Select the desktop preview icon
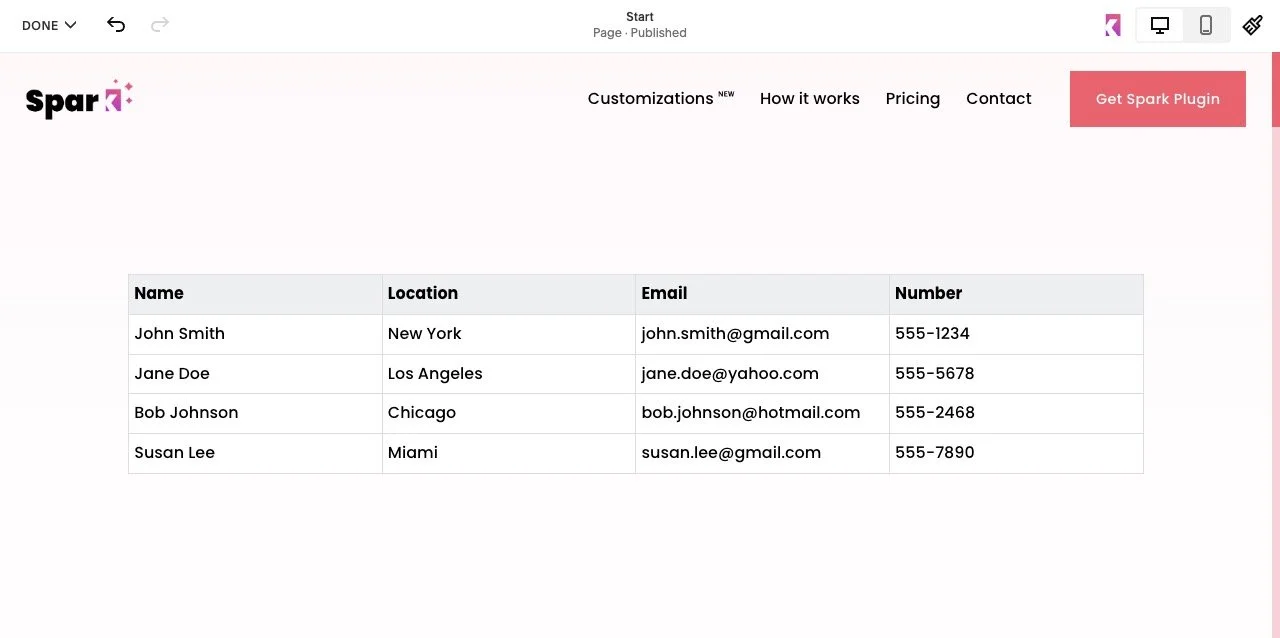Screen dimensions: 1280x638 pos(1159,25)
